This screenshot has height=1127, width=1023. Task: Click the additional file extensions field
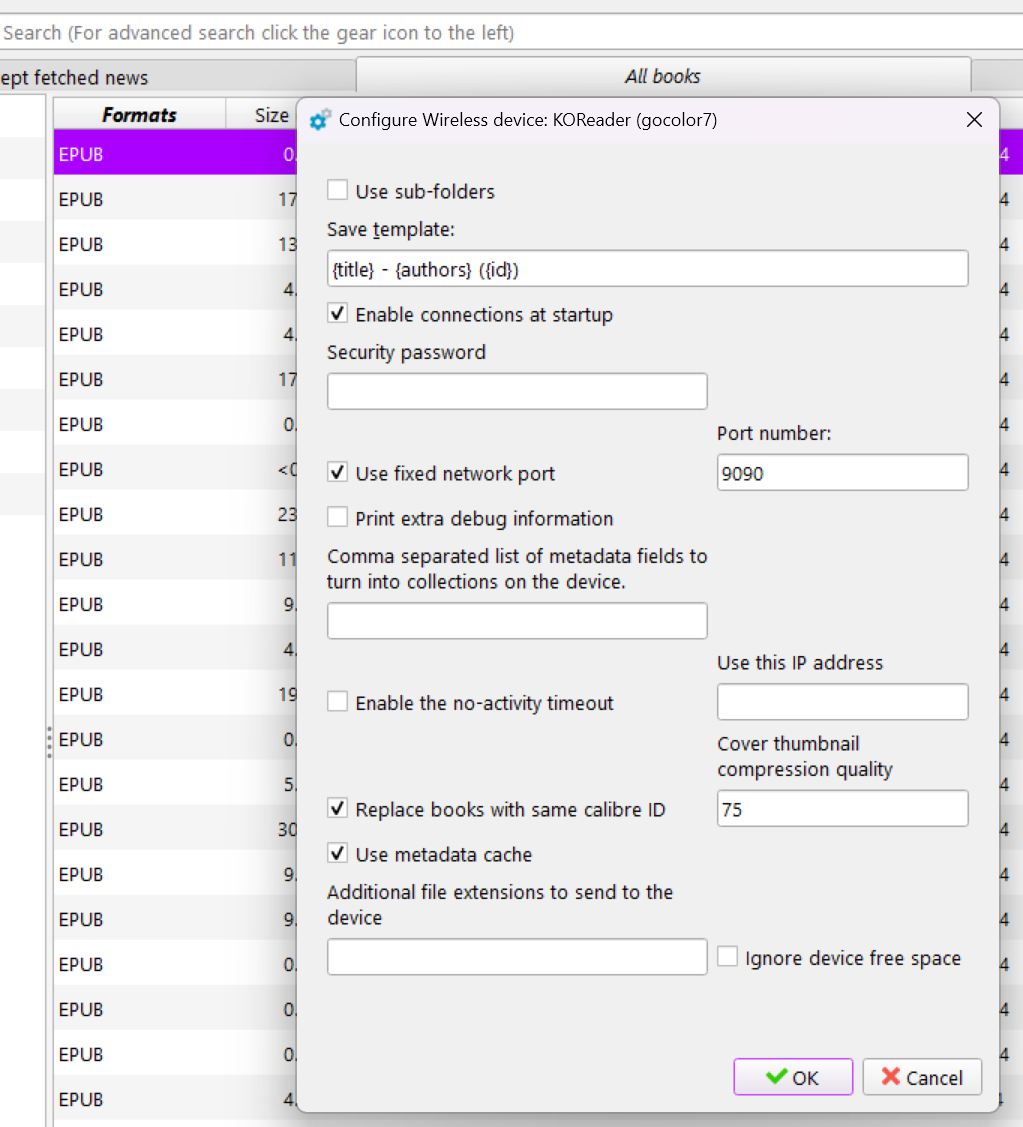(x=517, y=957)
